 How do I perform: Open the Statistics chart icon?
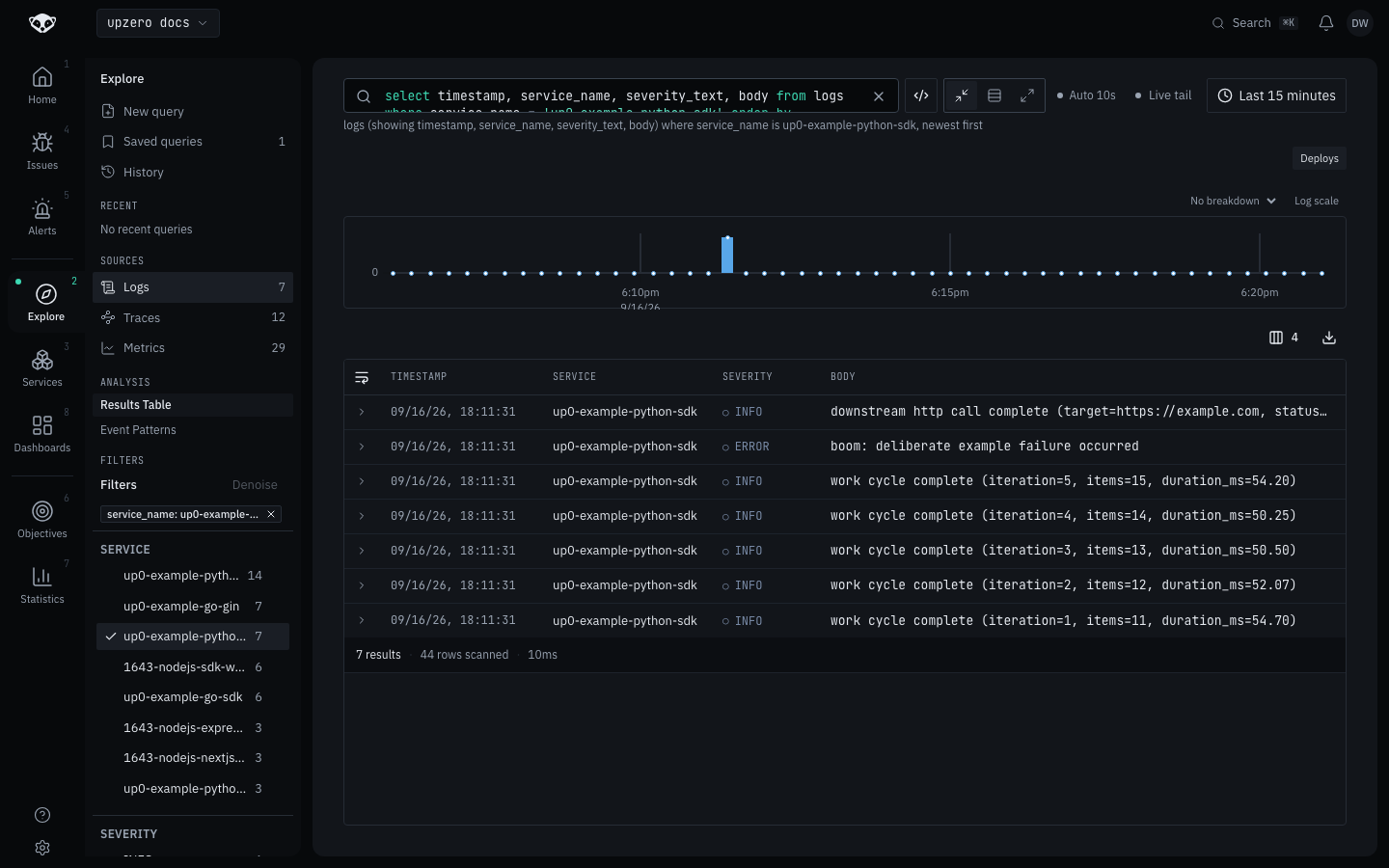(x=42, y=584)
